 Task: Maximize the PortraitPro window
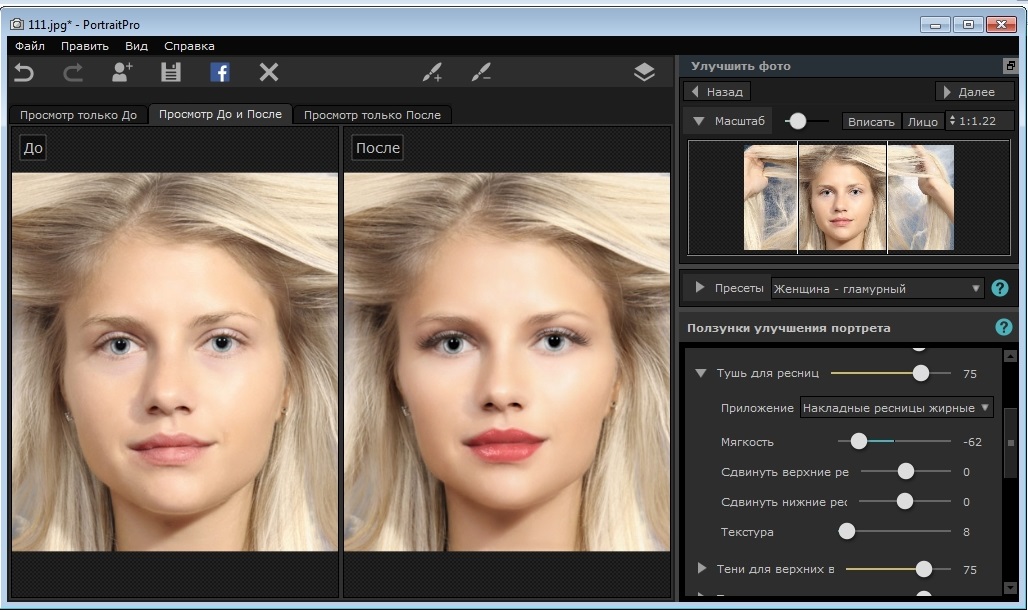click(x=968, y=25)
